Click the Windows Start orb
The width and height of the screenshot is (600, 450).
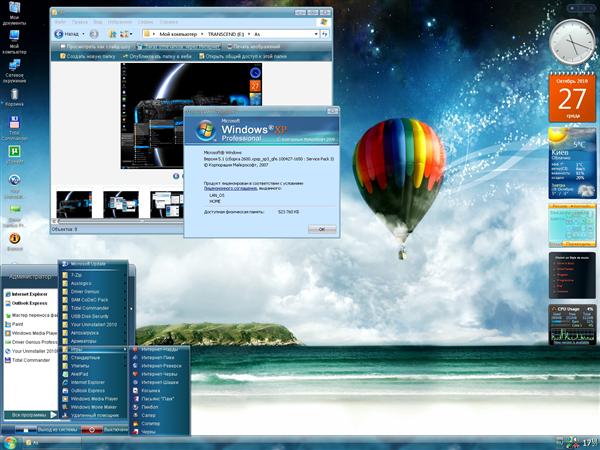[10, 443]
